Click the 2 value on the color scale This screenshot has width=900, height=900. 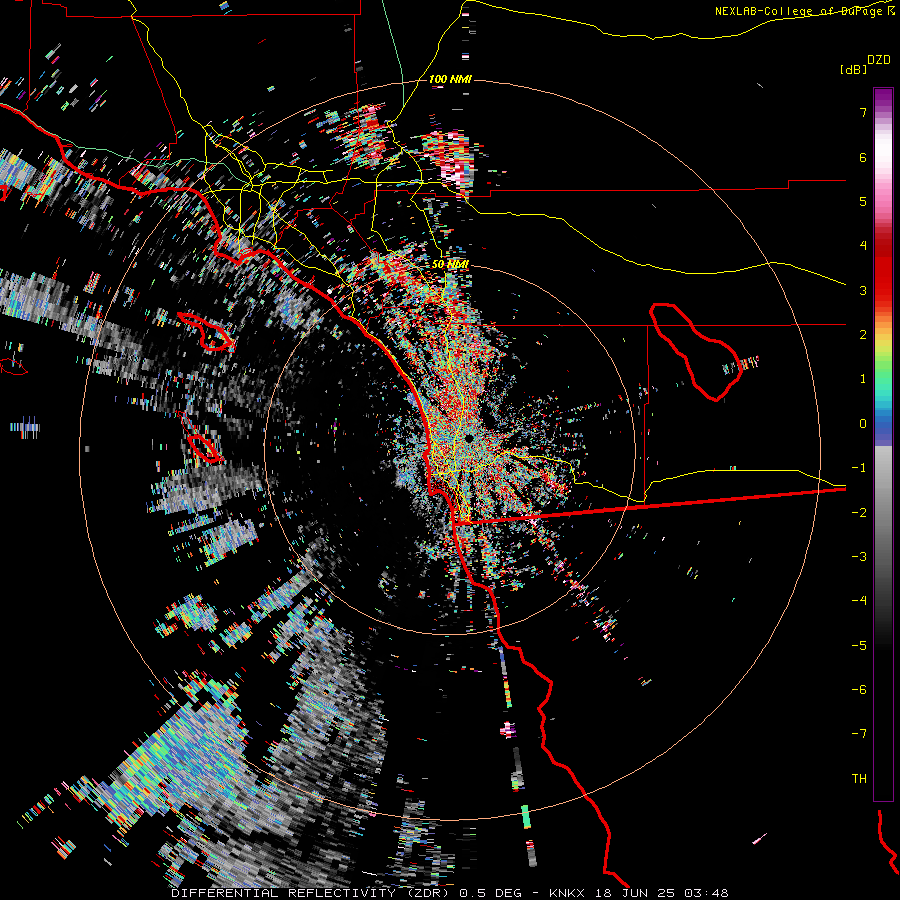(863, 335)
